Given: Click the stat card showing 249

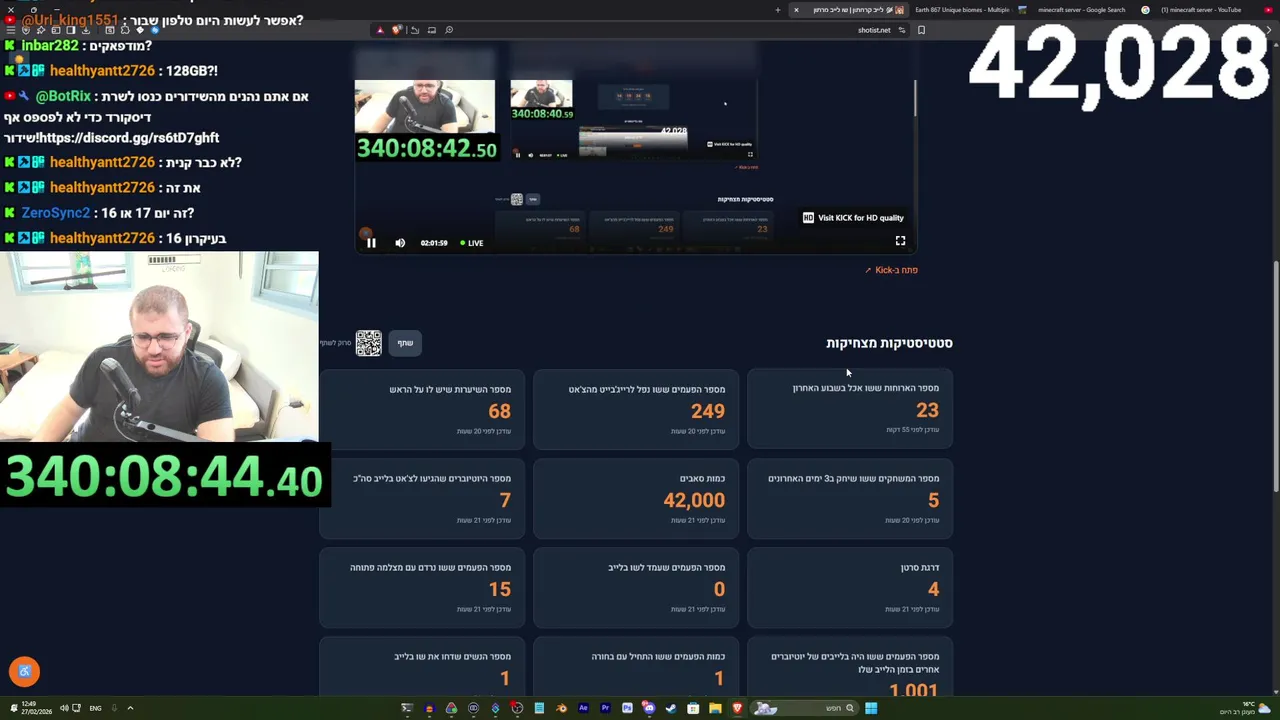Looking at the screenshot, I should (x=636, y=408).
